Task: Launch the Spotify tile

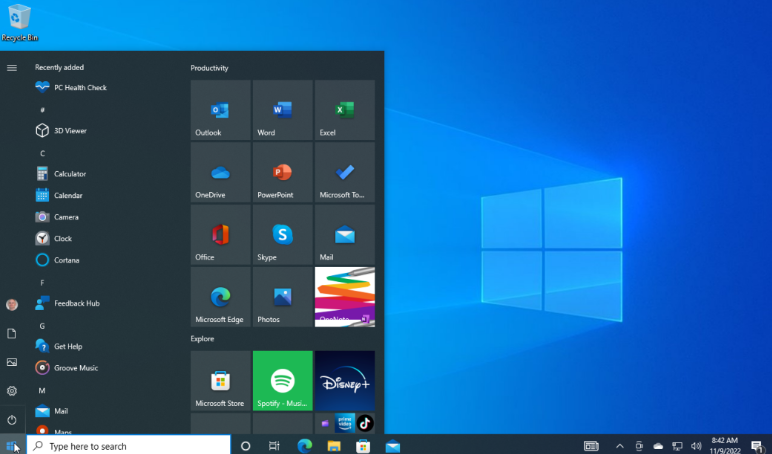Action: point(283,381)
